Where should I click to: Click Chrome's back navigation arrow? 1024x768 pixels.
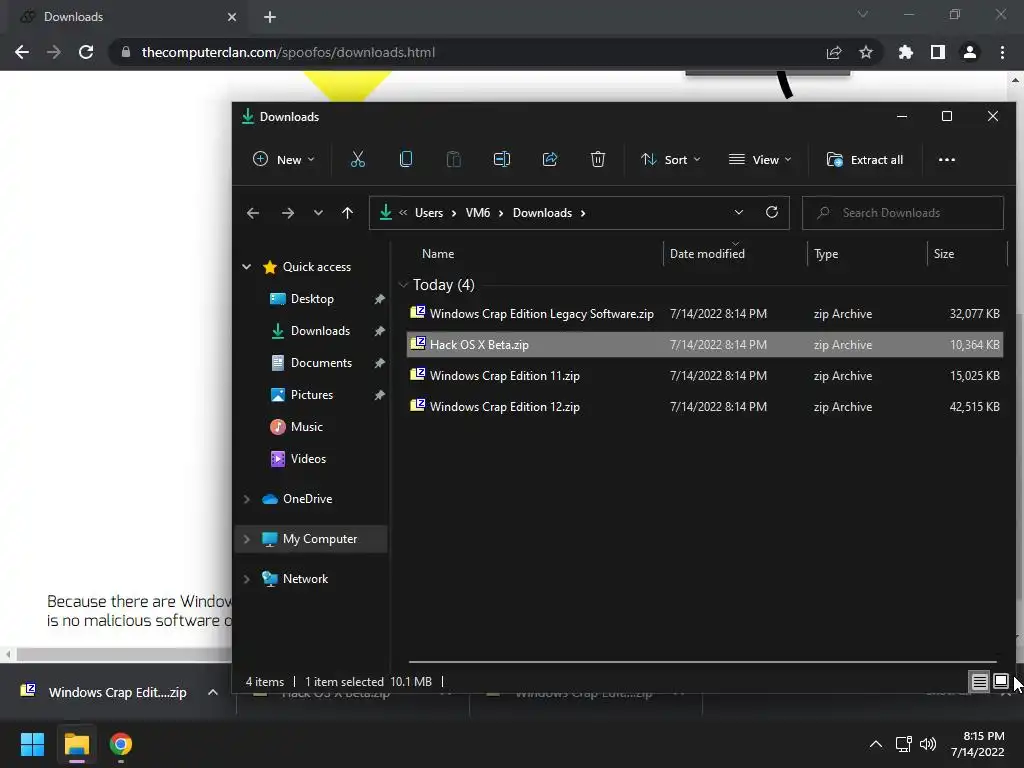22,52
